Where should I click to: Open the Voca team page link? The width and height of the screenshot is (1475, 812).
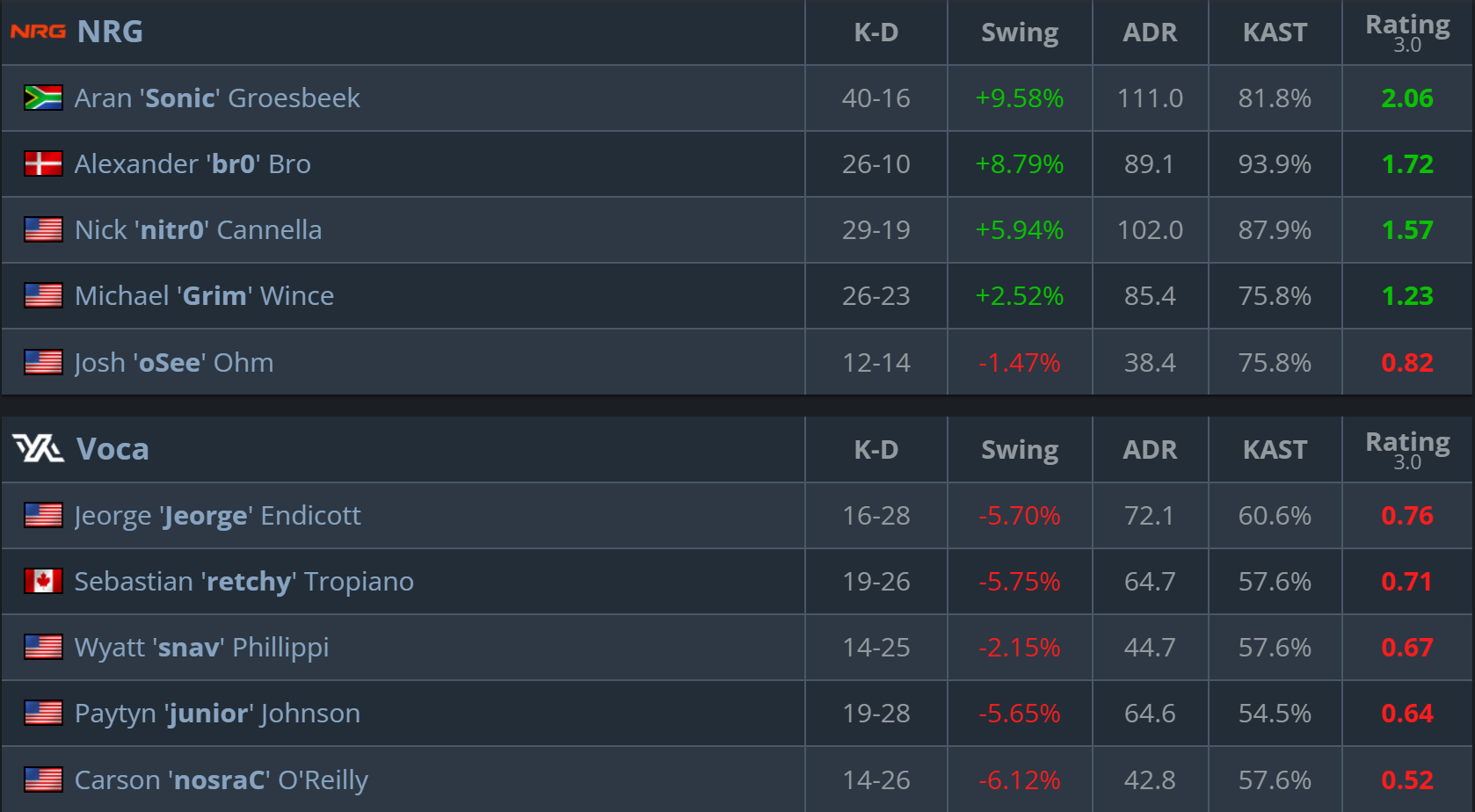coord(113,449)
